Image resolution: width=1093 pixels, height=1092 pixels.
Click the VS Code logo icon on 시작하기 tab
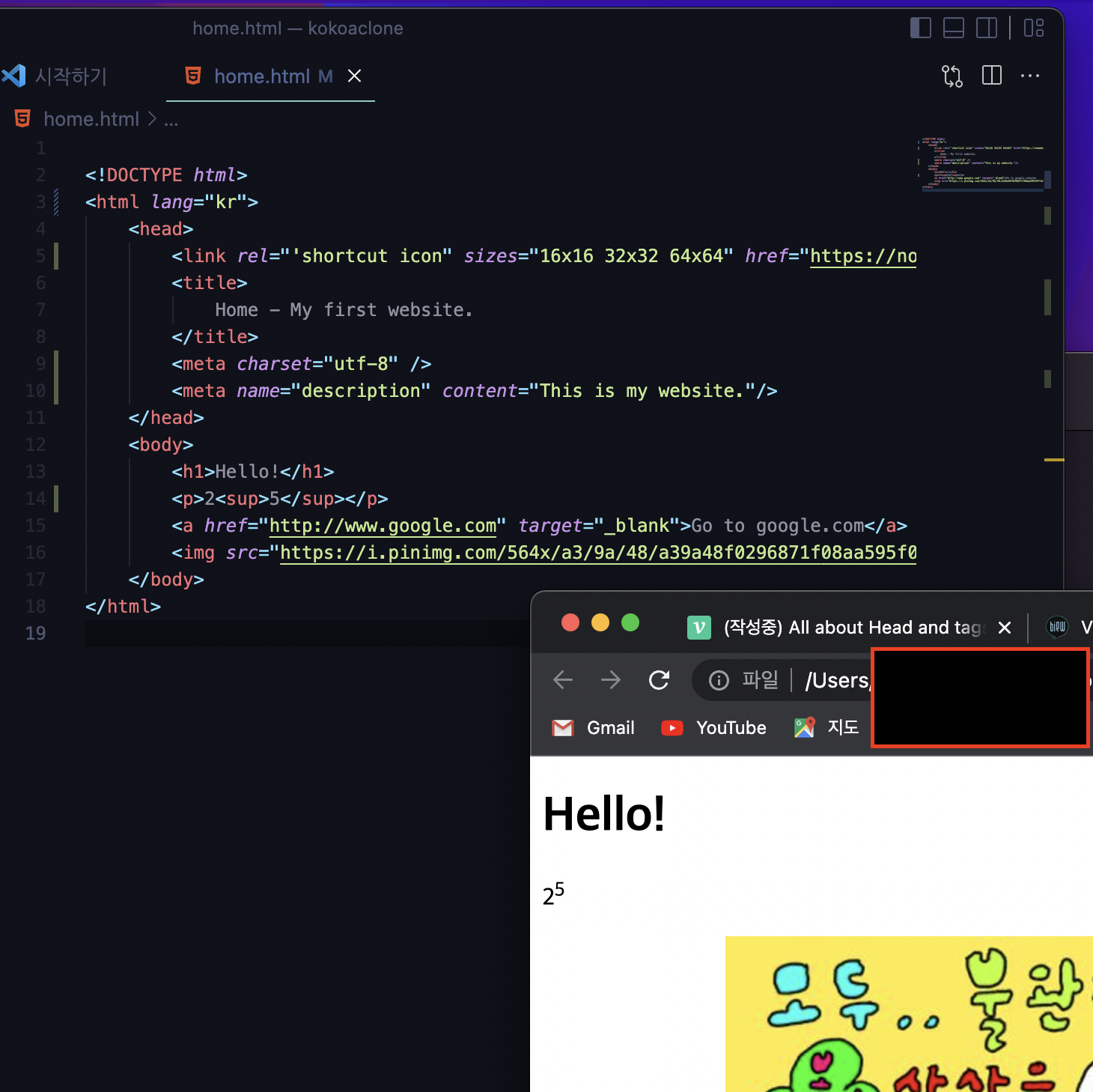pyautogui.click(x=14, y=76)
